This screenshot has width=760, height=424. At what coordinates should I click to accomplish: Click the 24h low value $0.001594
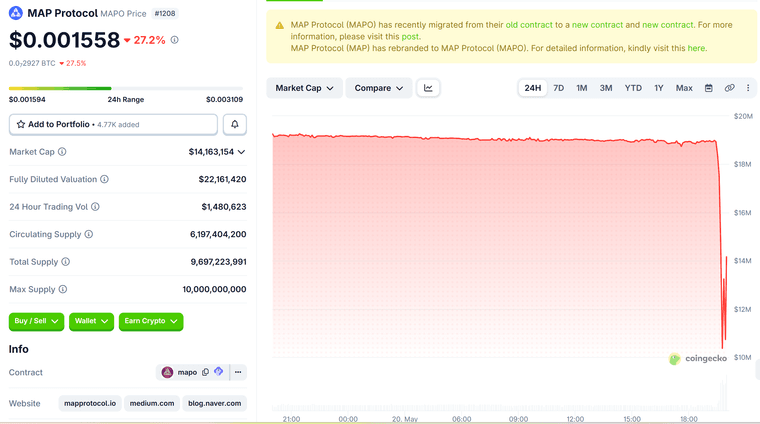pyautogui.click(x=27, y=99)
